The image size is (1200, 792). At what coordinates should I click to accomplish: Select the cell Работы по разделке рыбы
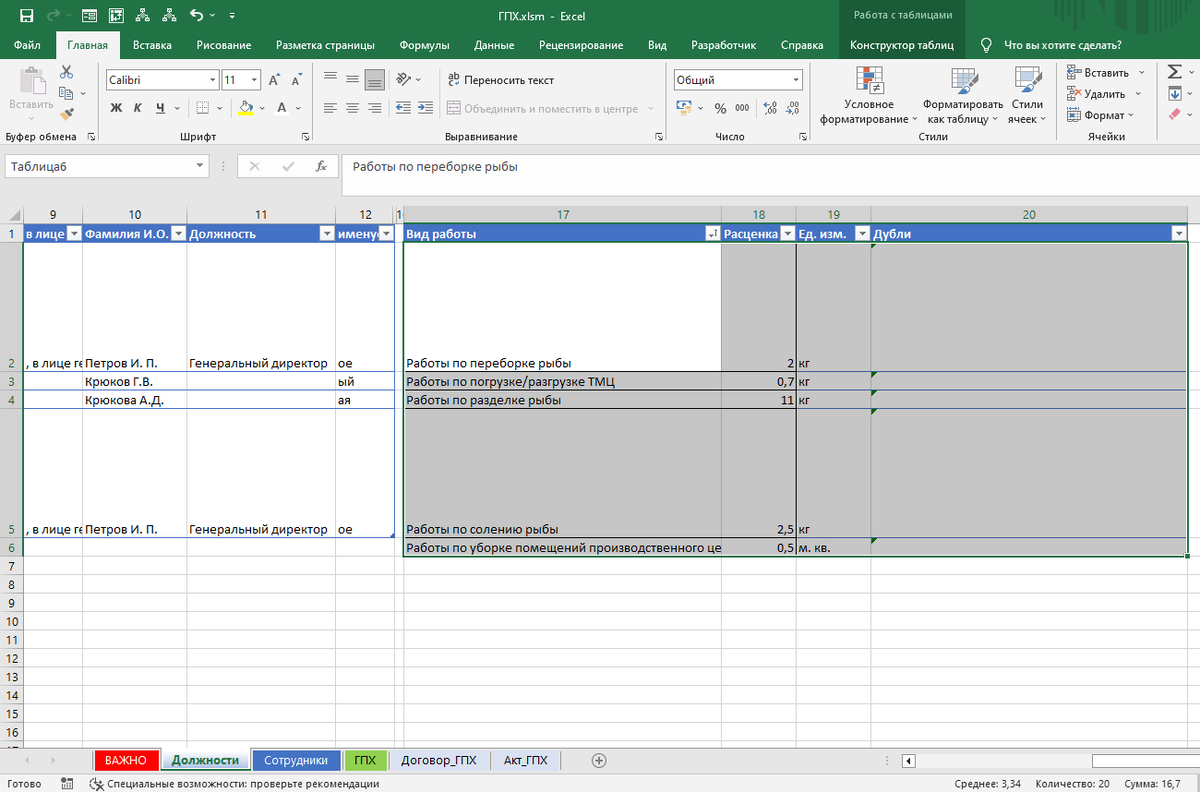coord(561,400)
